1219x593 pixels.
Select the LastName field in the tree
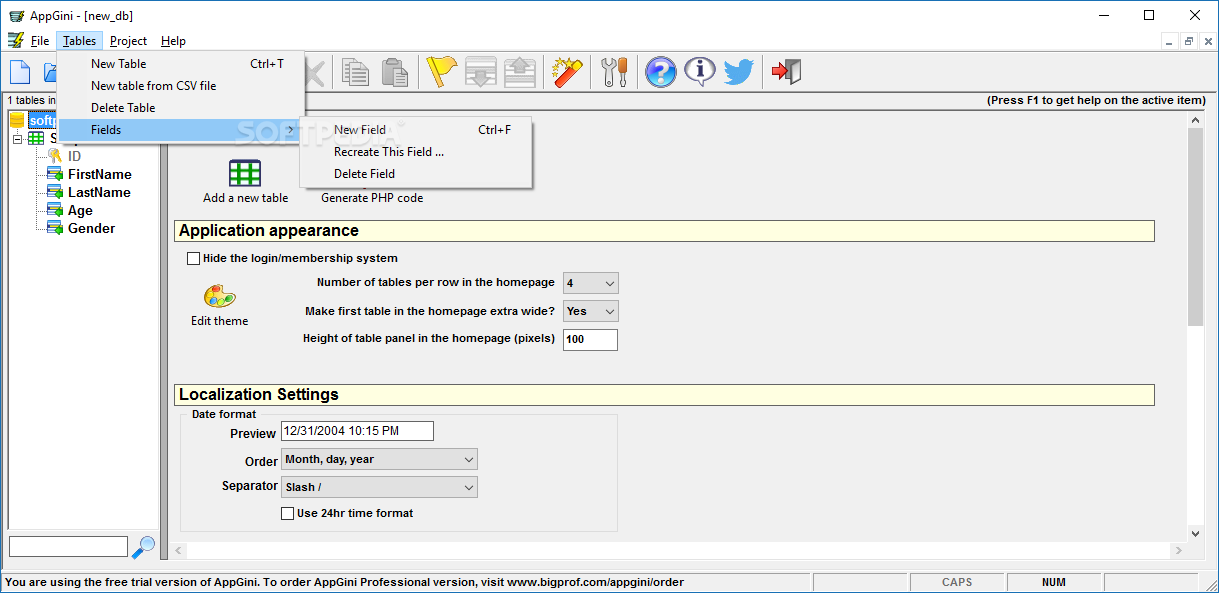coord(99,192)
